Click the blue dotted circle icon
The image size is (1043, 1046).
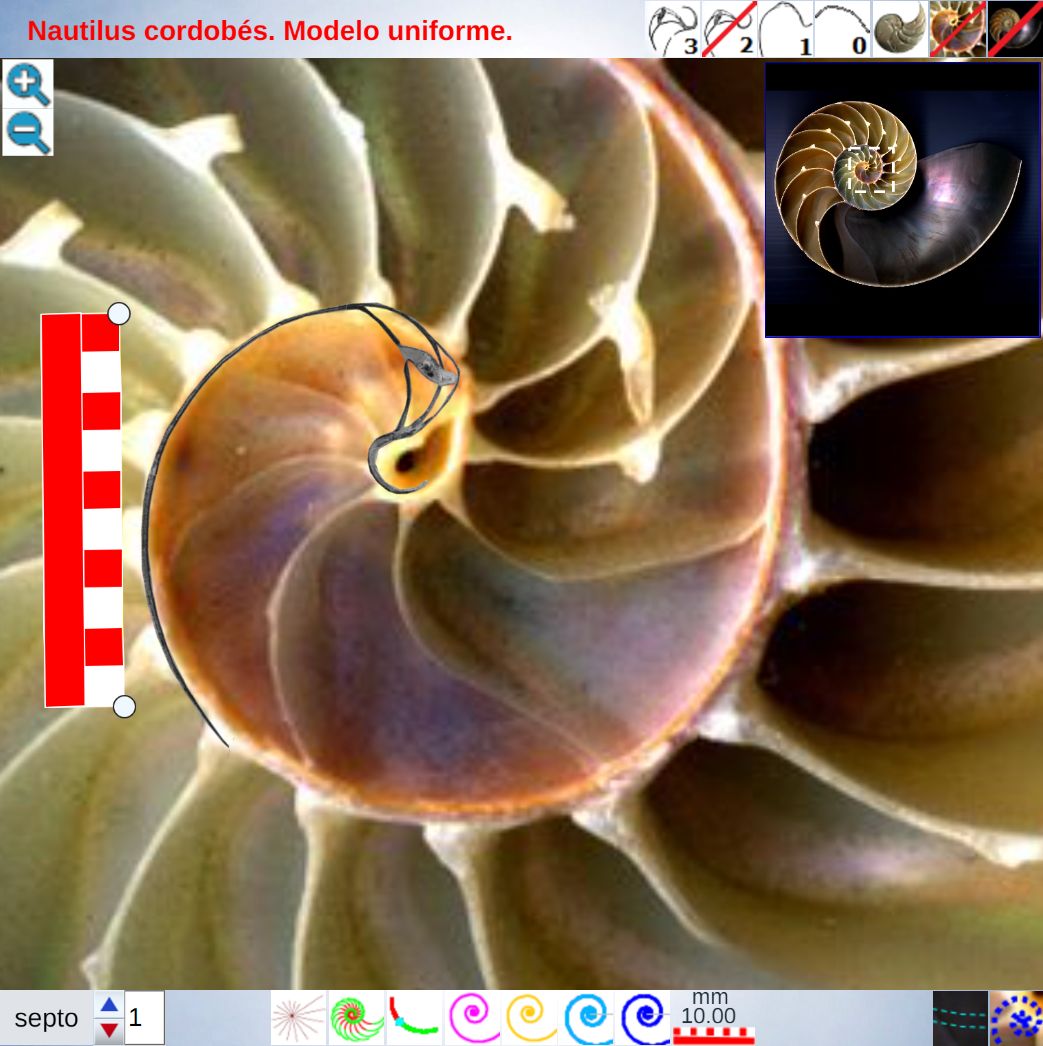(x=1016, y=1018)
